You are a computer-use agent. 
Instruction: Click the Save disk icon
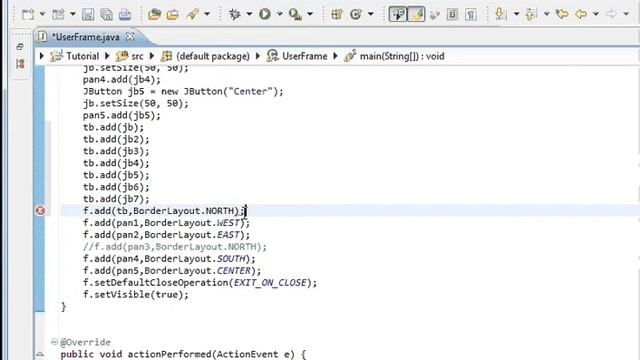tap(88, 15)
